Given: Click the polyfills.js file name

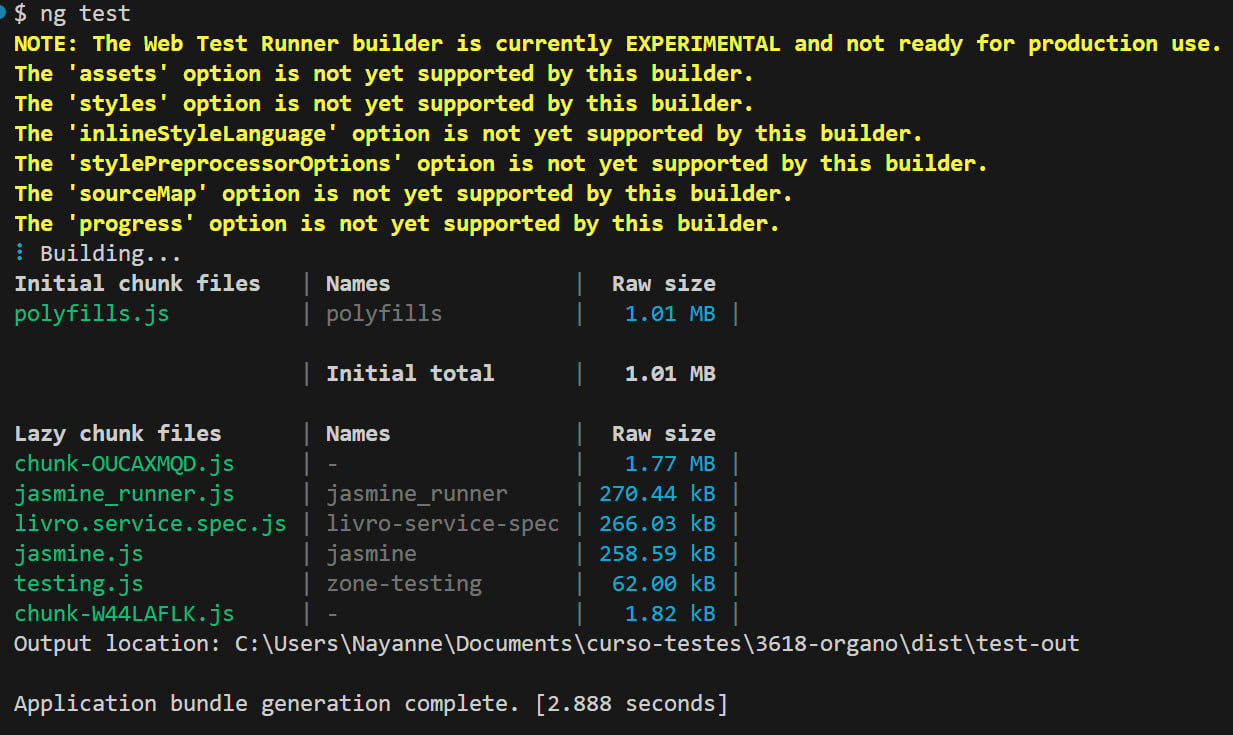Looking at the screenshot, I should click(92, 314).
